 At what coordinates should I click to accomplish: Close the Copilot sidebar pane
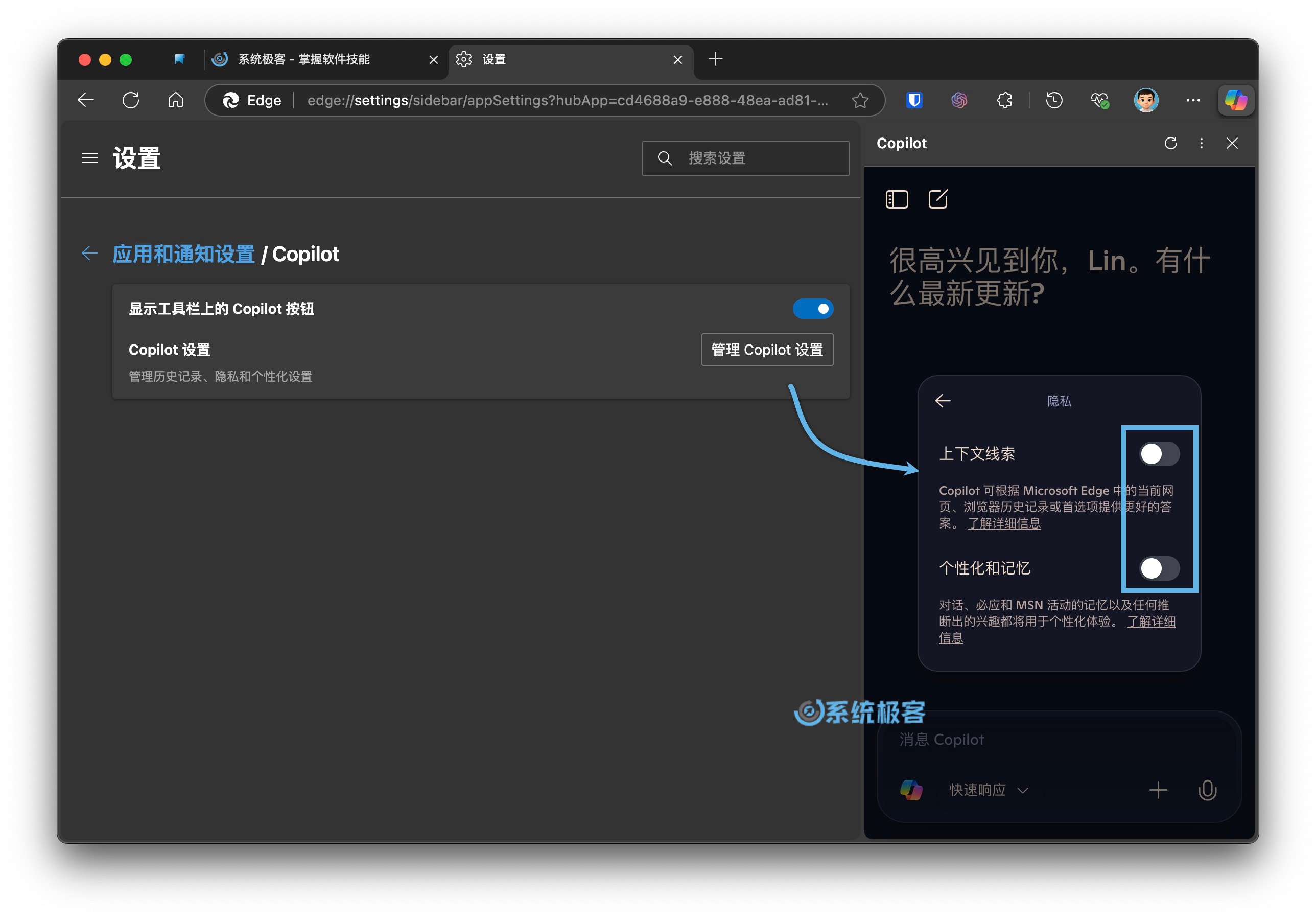(x=1232, y=143)
